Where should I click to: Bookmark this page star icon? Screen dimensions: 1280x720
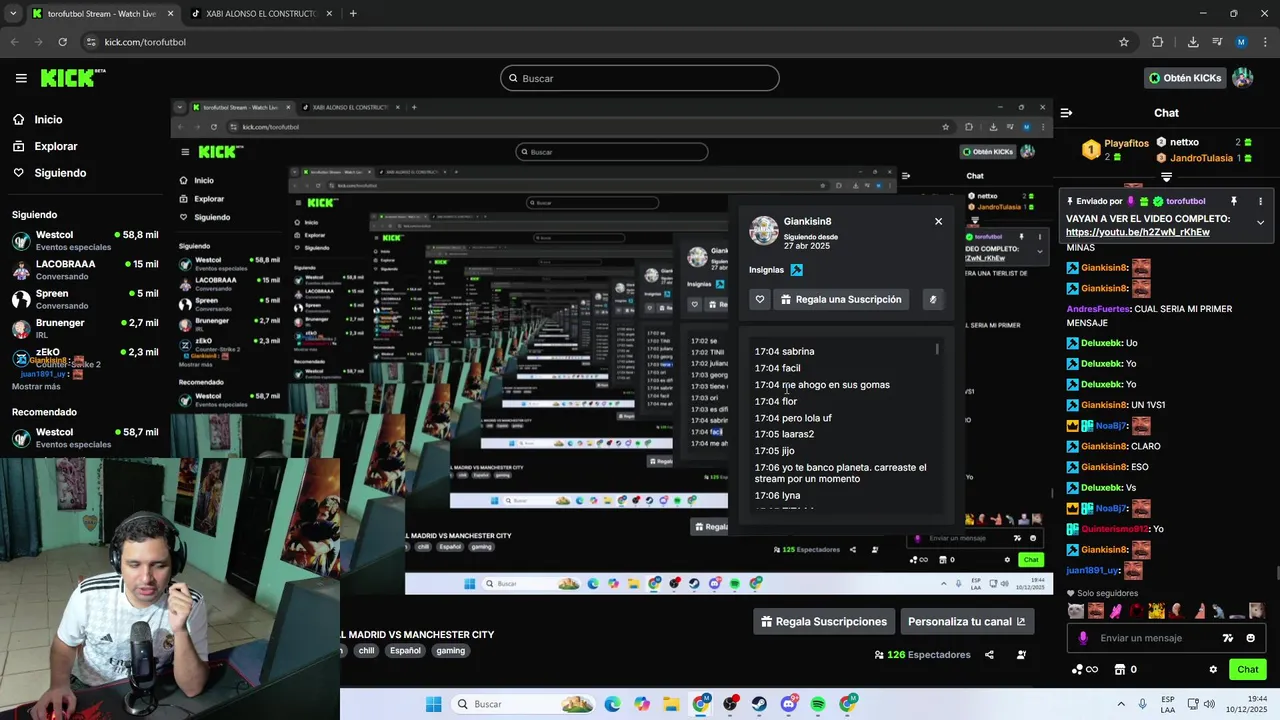[1124, 42]
